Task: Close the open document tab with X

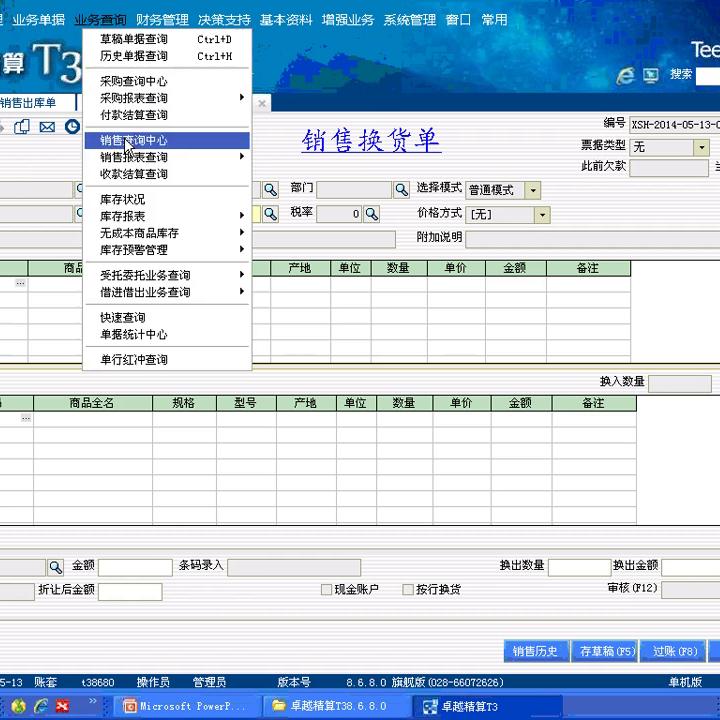Action: [262, 103]
